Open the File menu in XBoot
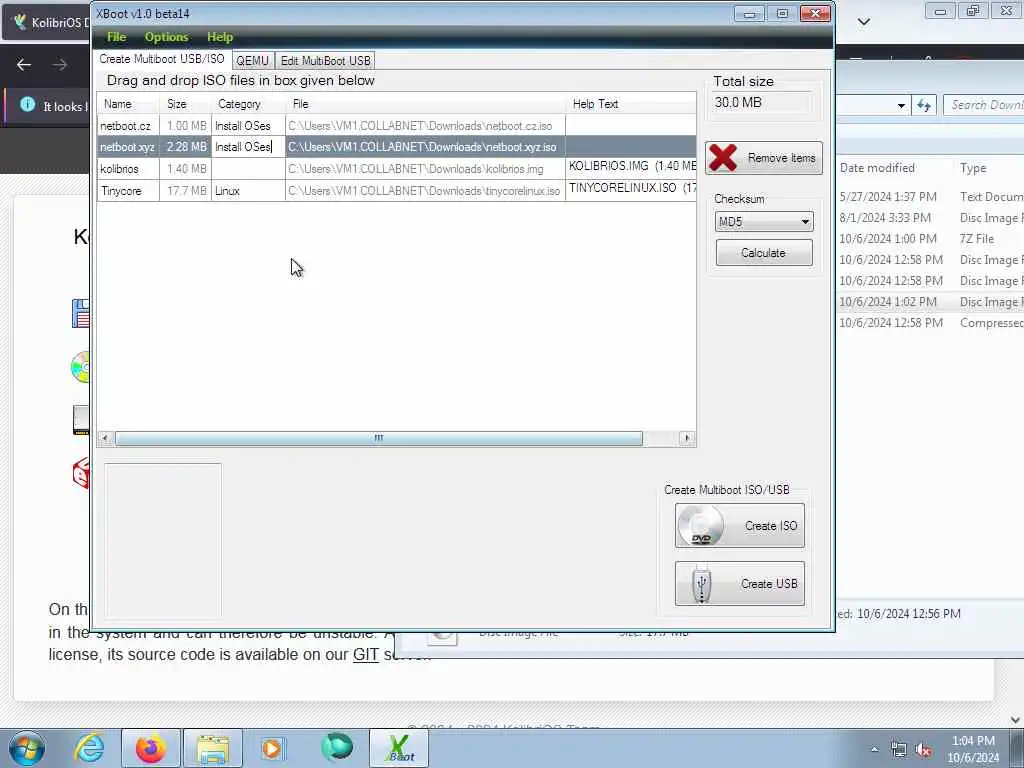 116,37
